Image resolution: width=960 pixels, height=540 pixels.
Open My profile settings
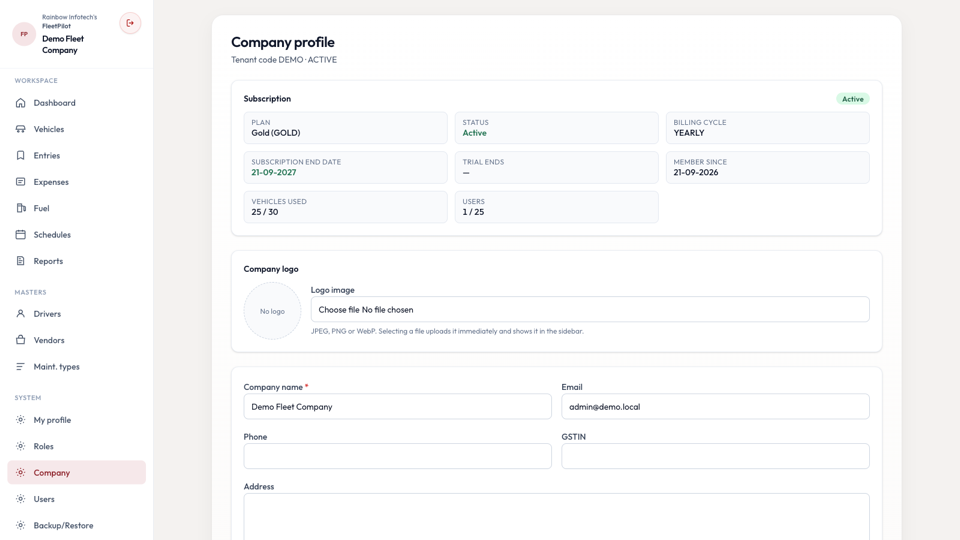77,420
